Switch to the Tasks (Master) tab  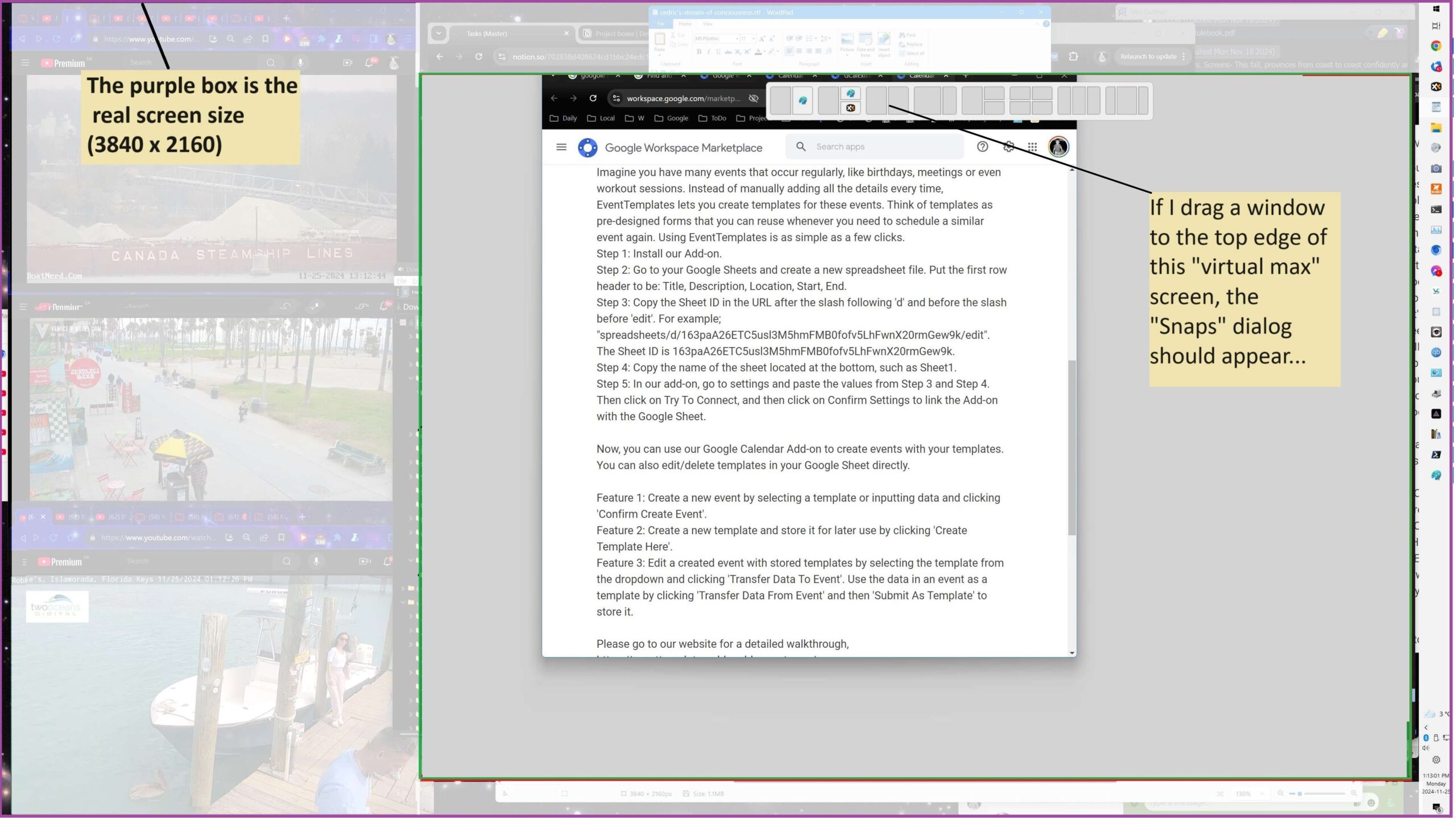[x=487, y=34]
